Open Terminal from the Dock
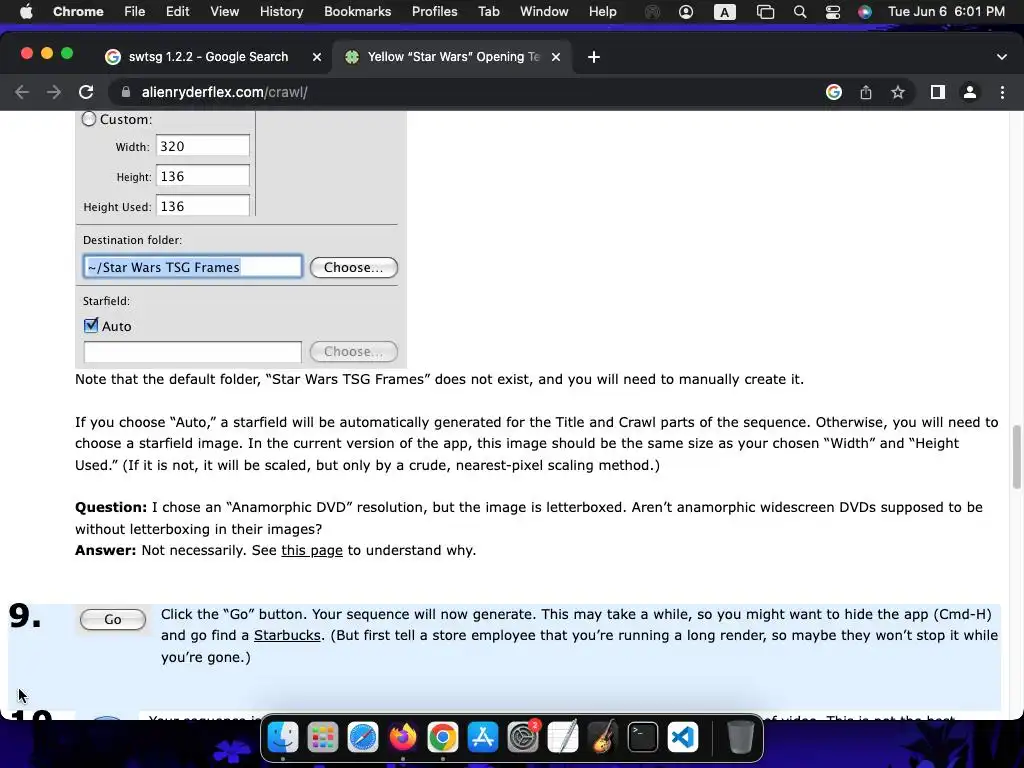Viewport: 1024px width, 768px height. click(x=643, y=737)
